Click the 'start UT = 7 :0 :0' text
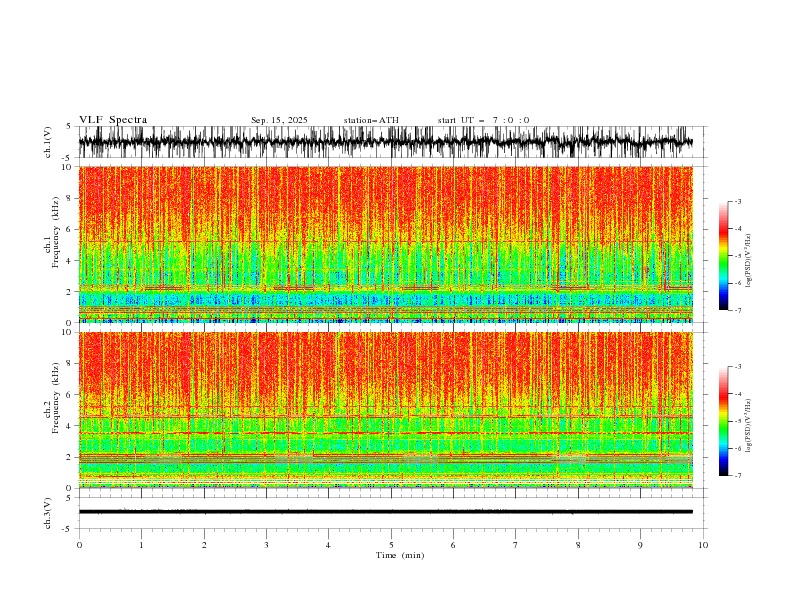The image size is (792, 612). point(483,120)
